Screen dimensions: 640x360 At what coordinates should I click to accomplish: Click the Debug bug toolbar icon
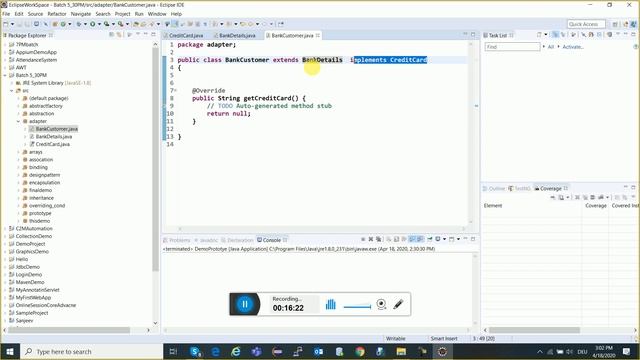point(79,24)
